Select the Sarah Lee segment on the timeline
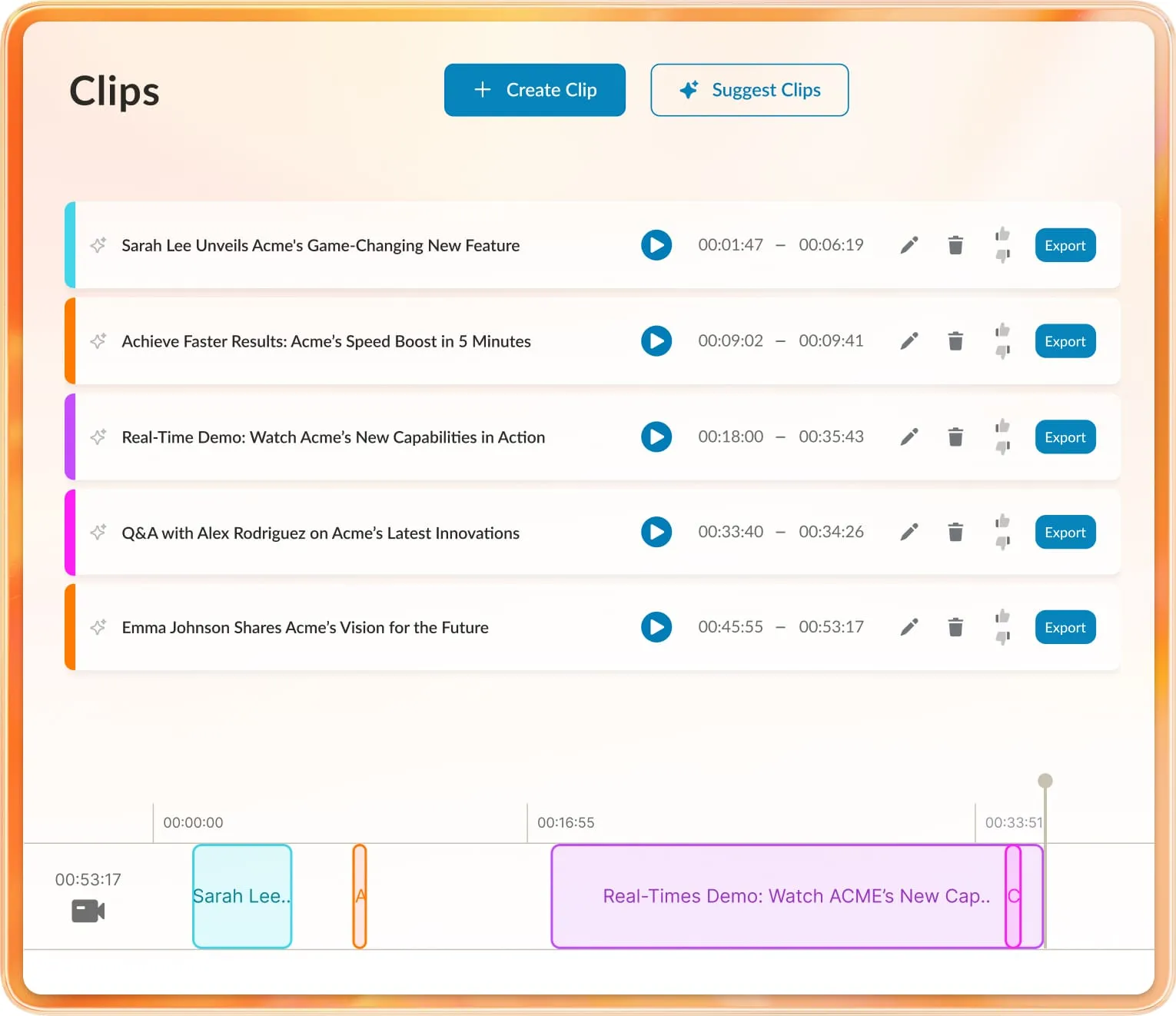 click(x=241, y=896)
